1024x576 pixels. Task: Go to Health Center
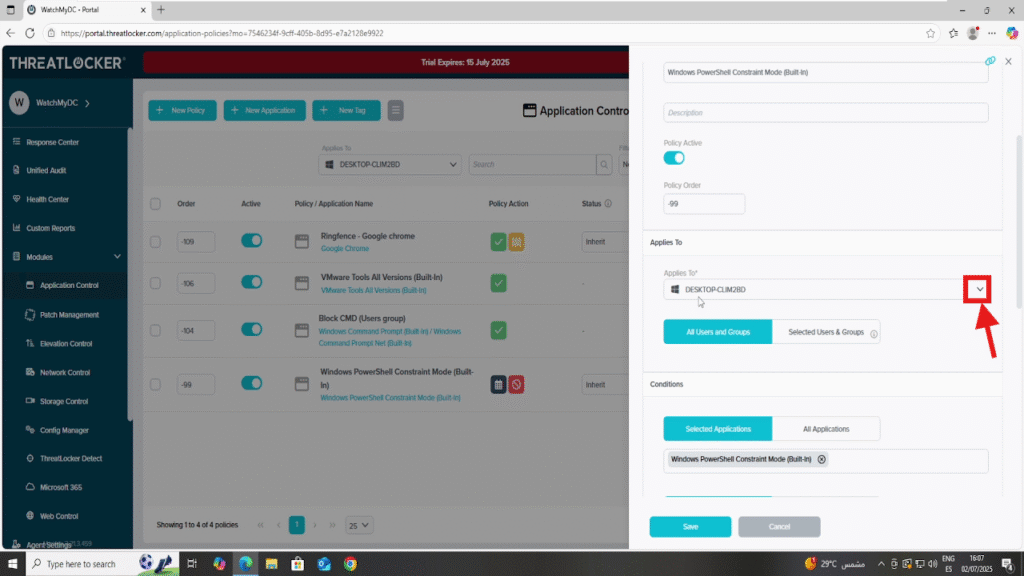pos(47,199)
